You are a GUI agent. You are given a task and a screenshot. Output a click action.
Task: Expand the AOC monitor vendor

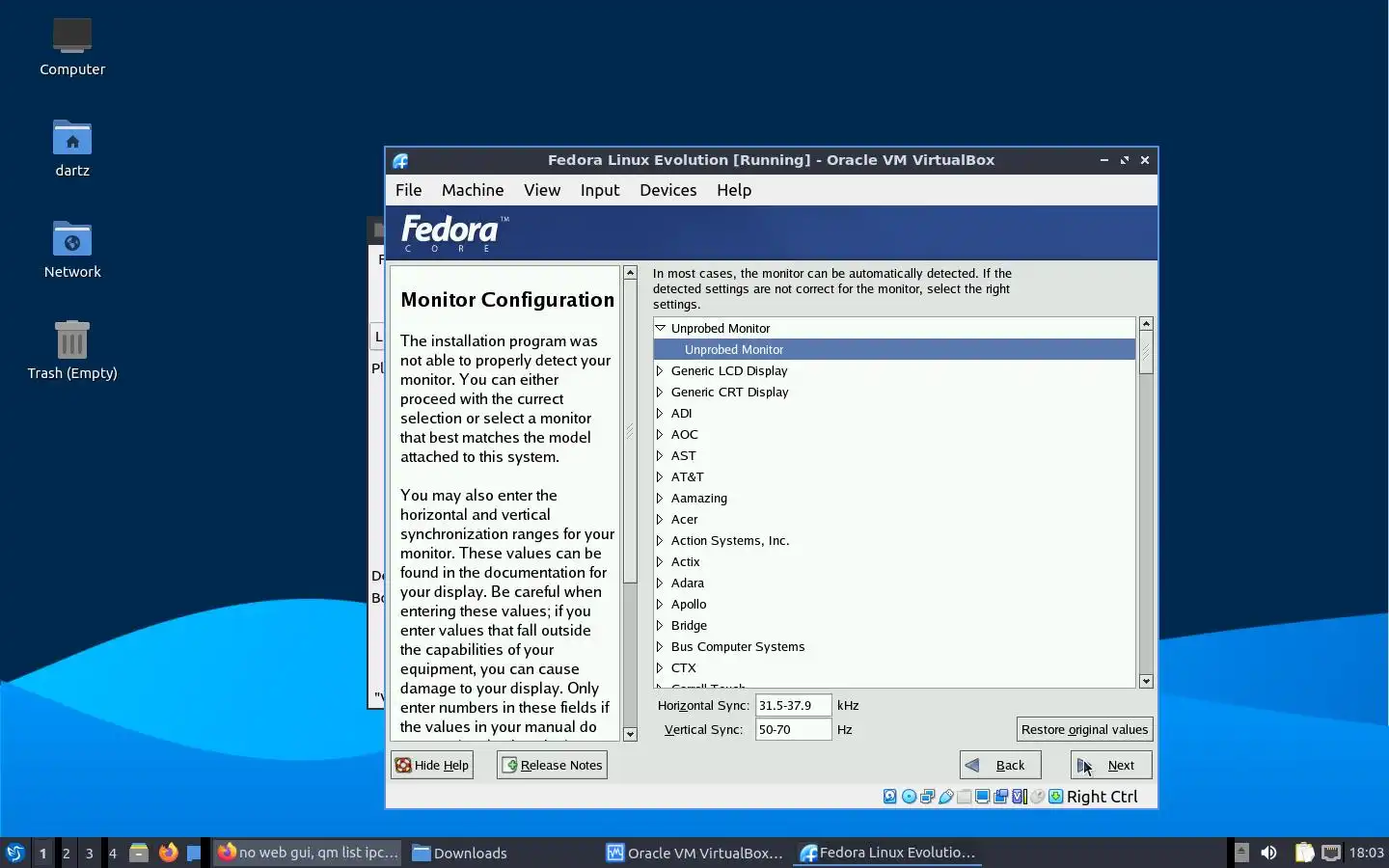click(661, 434)
